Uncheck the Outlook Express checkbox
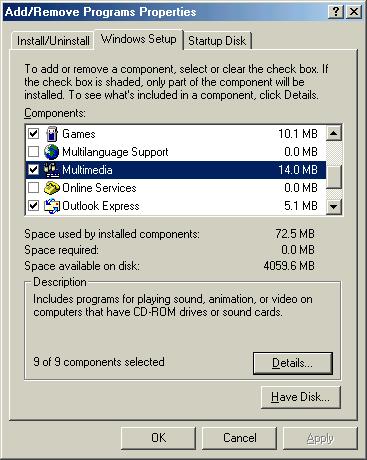367x460 pixels. point(33,206)
